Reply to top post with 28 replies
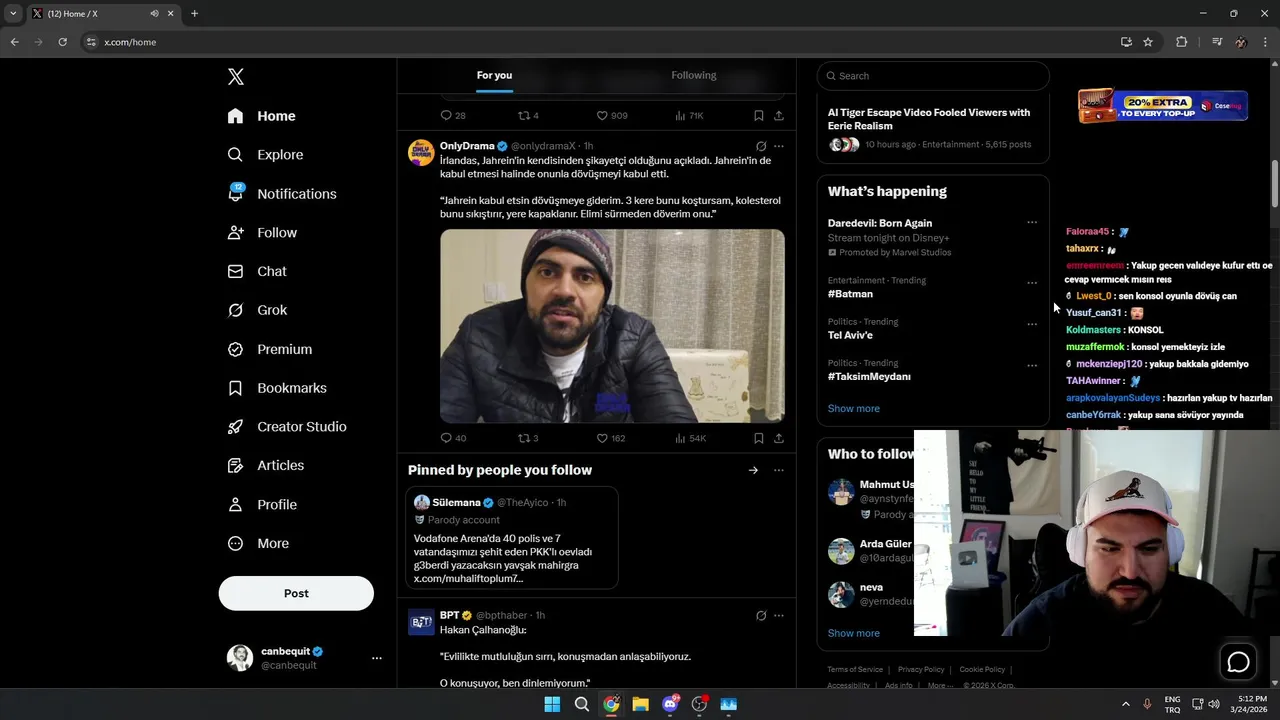This screenshot has width=1280, height=720. [x=453, y=115]
